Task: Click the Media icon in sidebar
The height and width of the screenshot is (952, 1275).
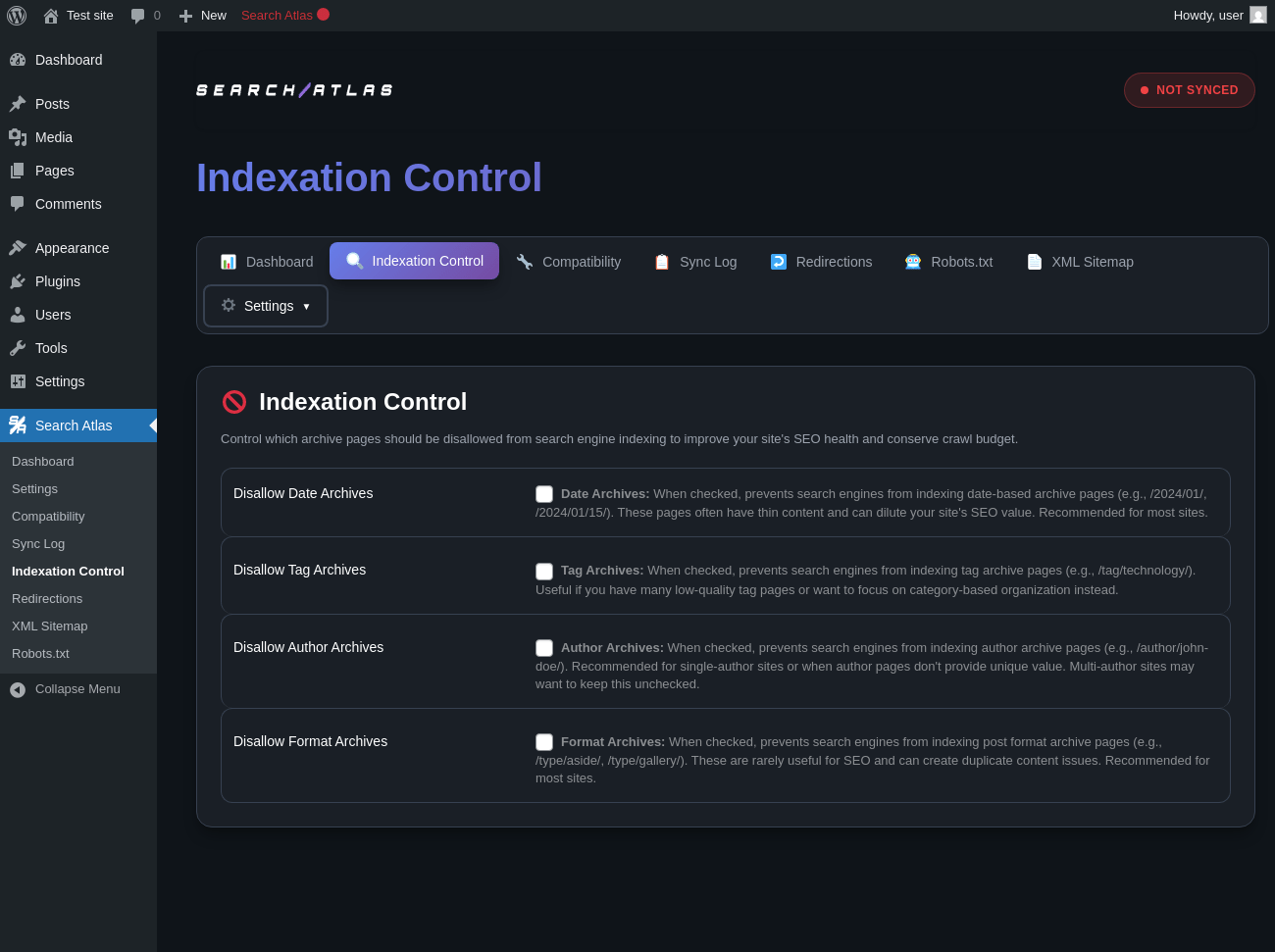Action: 18,137
